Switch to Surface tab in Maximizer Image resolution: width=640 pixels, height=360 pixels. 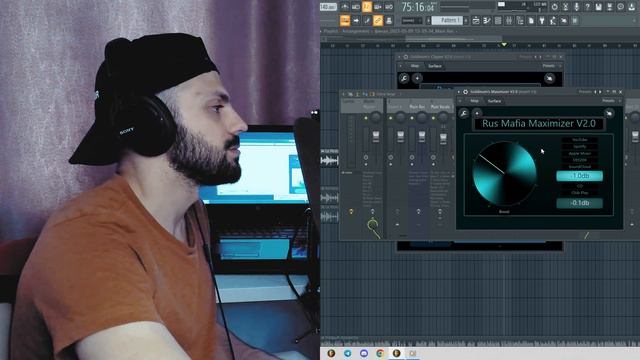(x=494, y=101)
